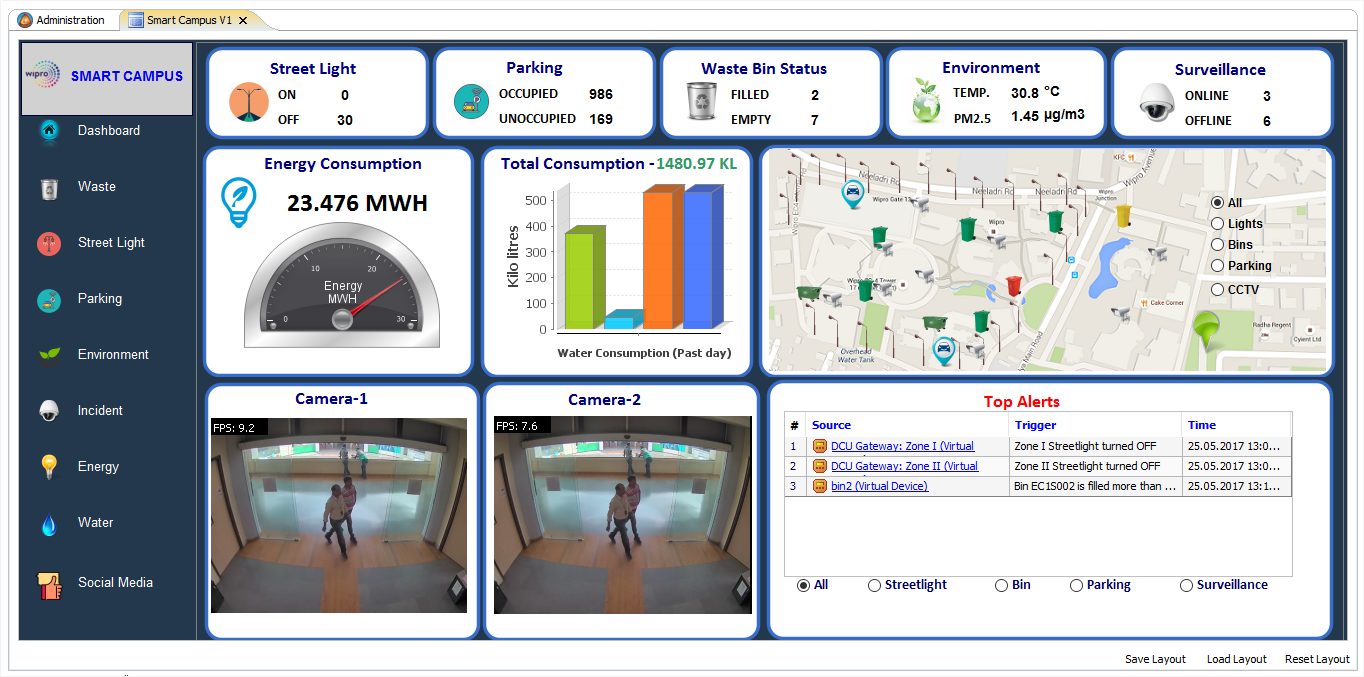
Task: Open the Dashboard home icon in sidebar
Action: coord(49,131)
